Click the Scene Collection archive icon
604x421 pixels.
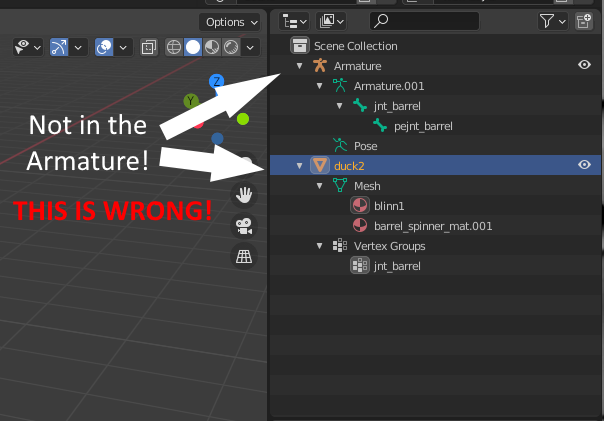pos(300,45)
